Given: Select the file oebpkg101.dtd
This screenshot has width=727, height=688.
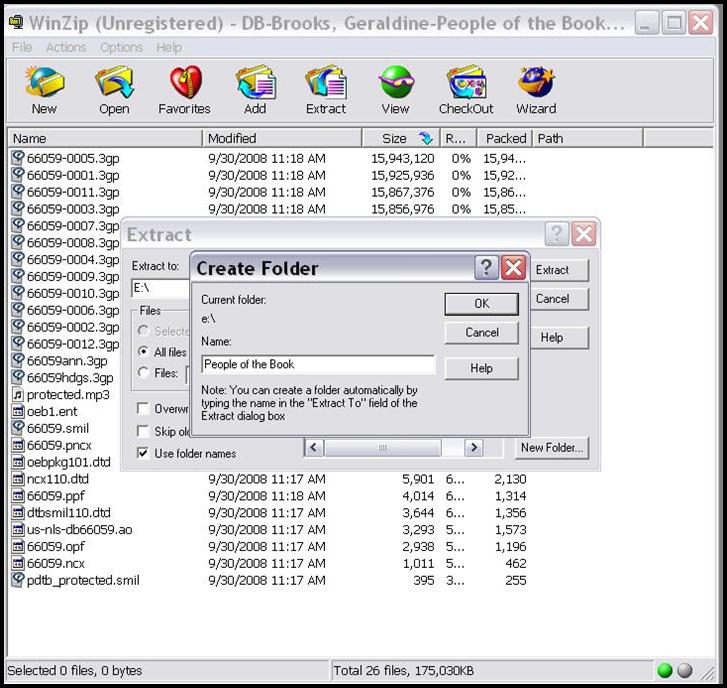Looking at the screenshot, I should [69, 462].
